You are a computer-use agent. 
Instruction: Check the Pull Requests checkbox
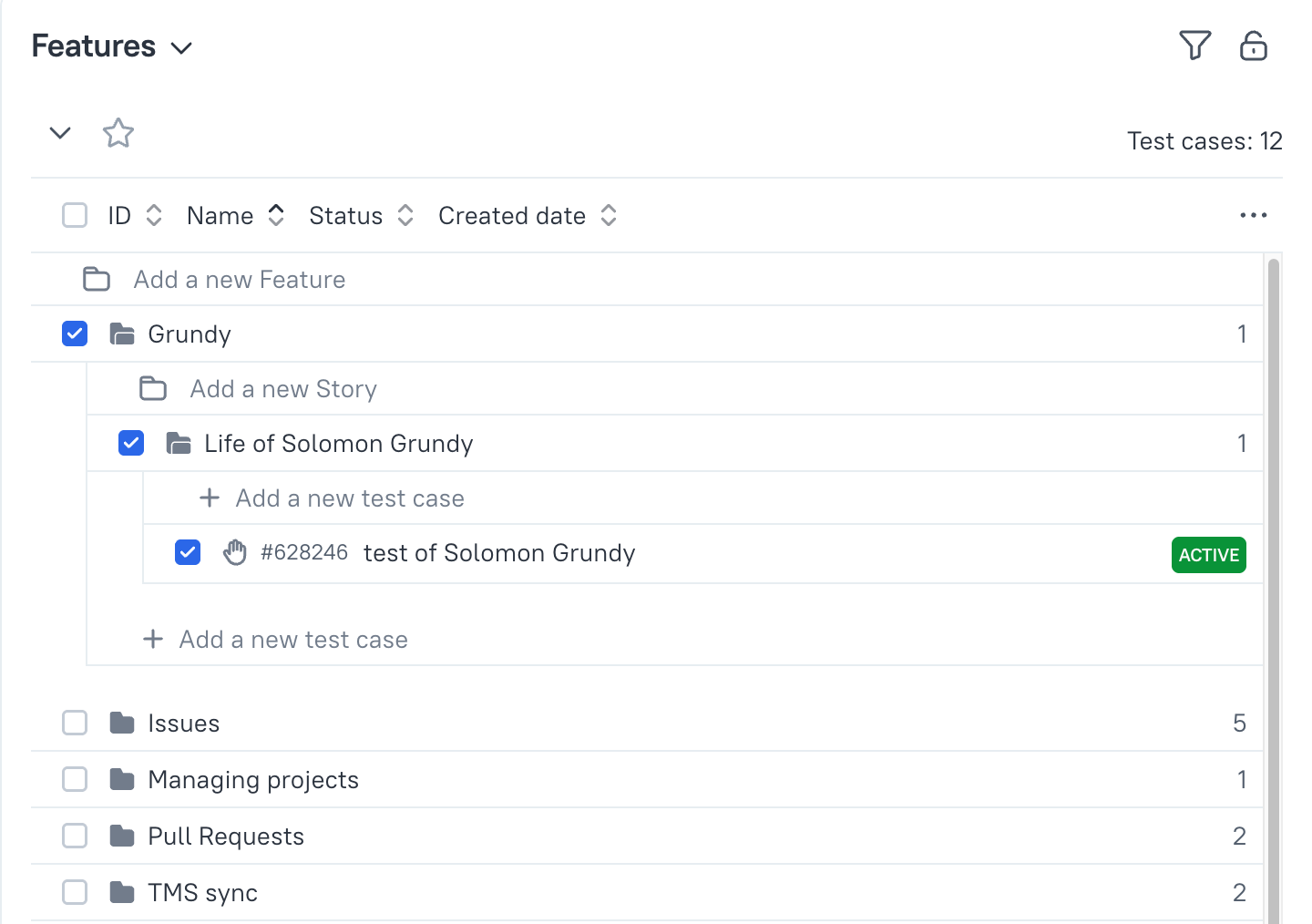pyautogui.click(x=75, y=836)
